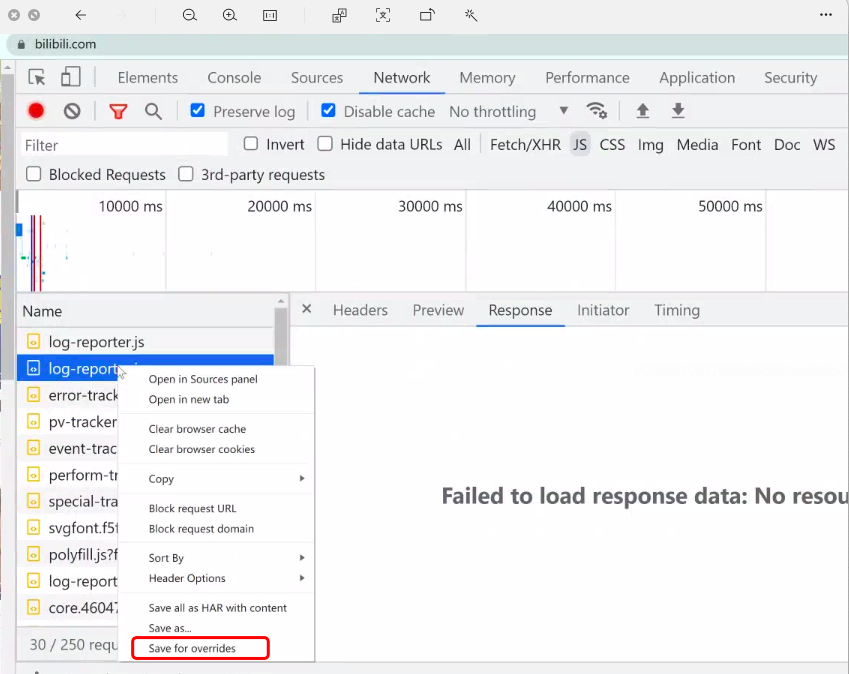Toggle the JS request type filter
849x674 pixels.
(580, 145)
